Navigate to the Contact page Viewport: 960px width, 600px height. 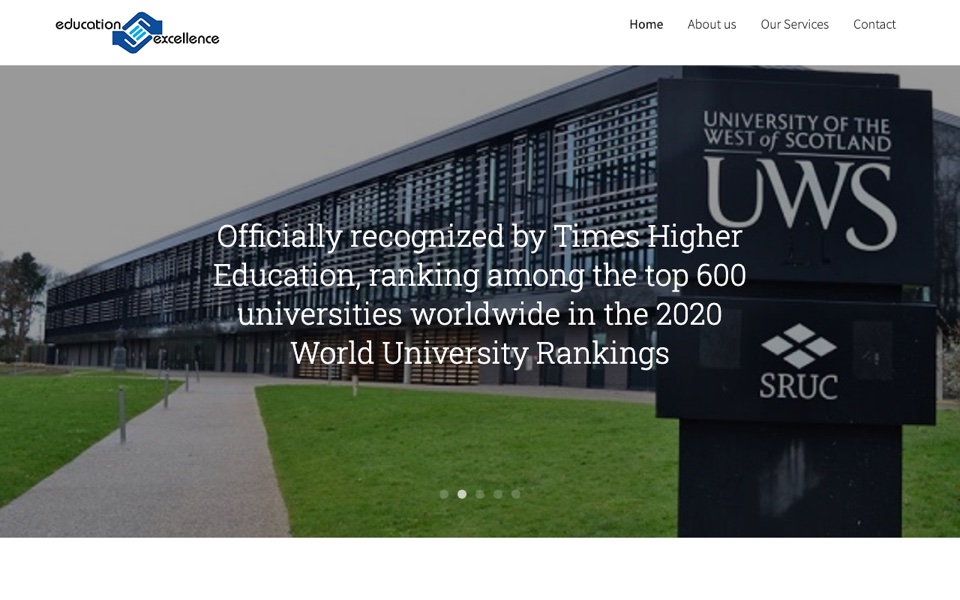click(874, 24)
